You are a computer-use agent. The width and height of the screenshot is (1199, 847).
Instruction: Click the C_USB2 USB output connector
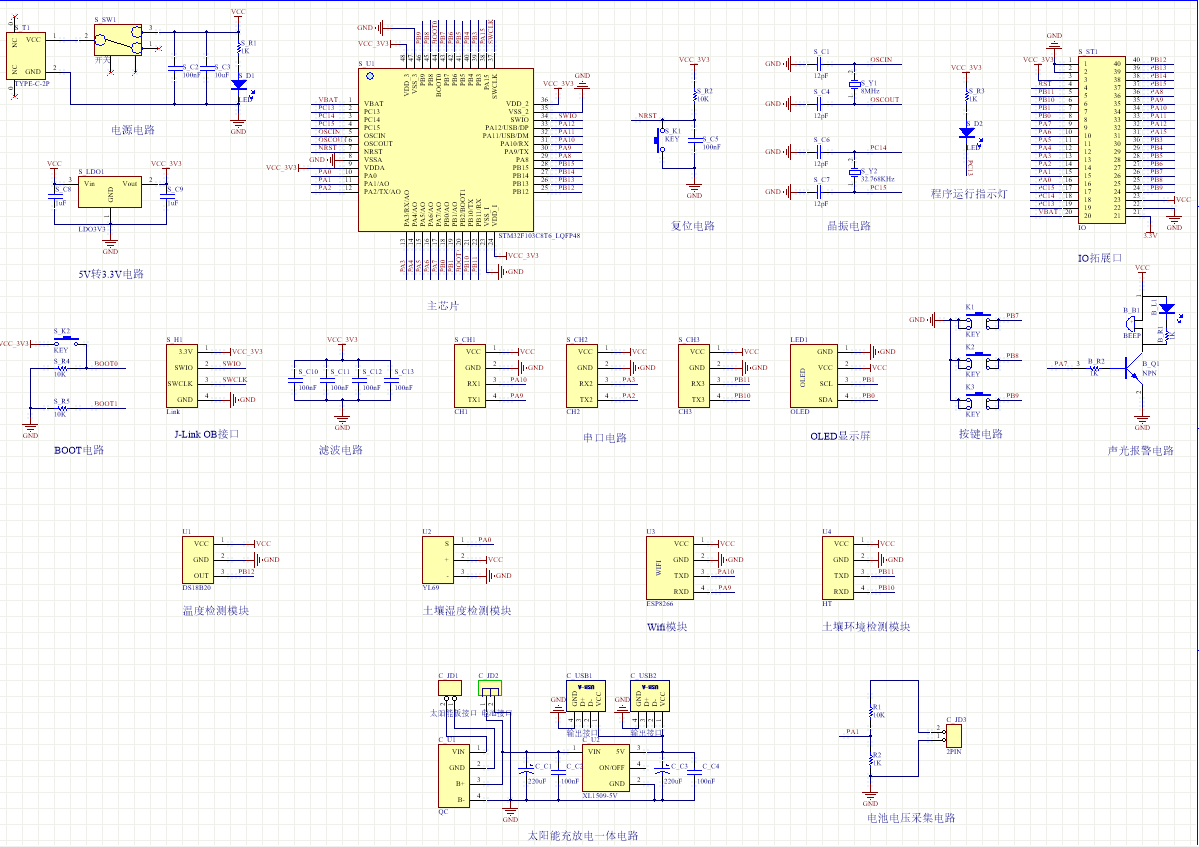point(650,696)
